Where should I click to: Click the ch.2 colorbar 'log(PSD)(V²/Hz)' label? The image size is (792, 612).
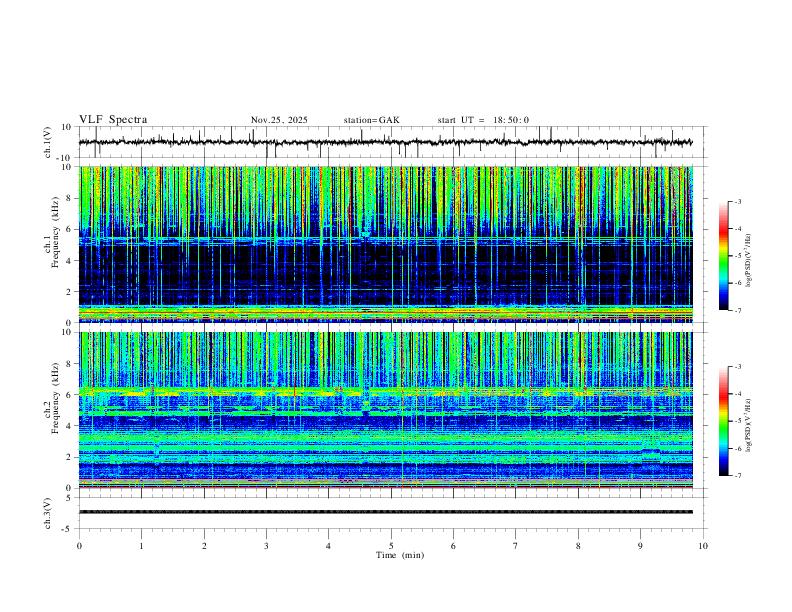click(748, 425)
